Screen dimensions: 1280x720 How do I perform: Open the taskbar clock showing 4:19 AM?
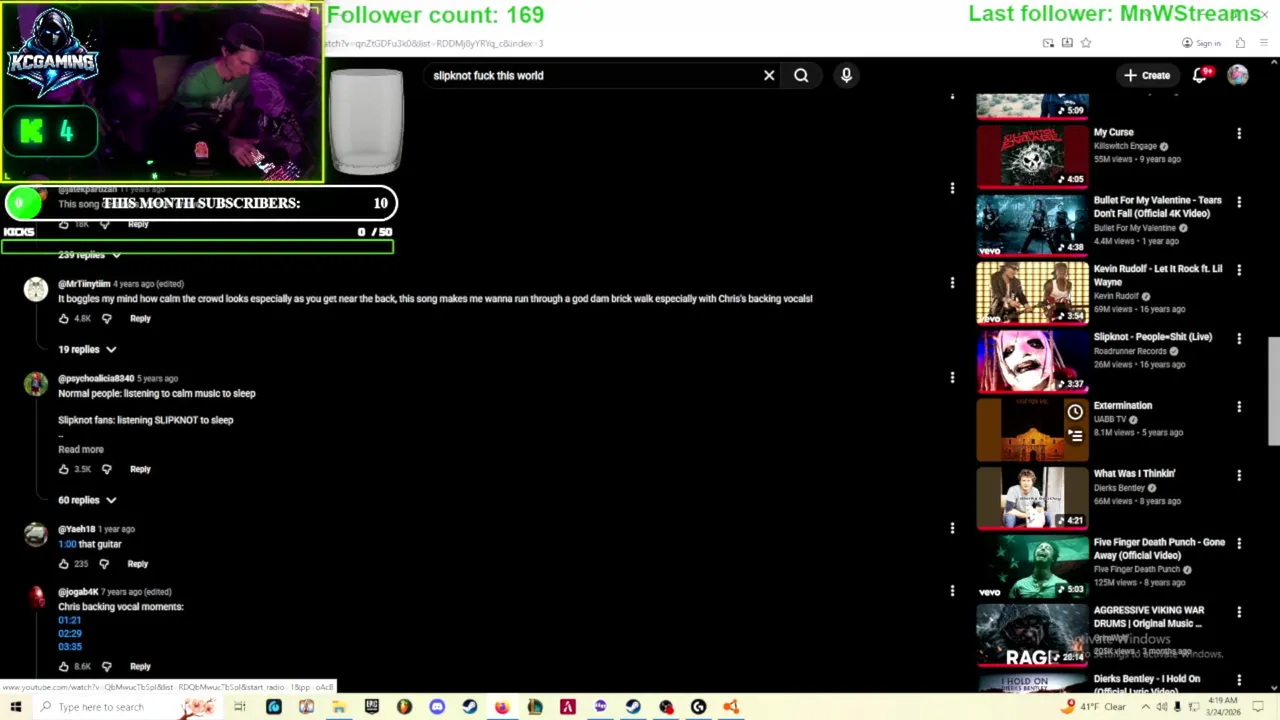point(1223,707)
